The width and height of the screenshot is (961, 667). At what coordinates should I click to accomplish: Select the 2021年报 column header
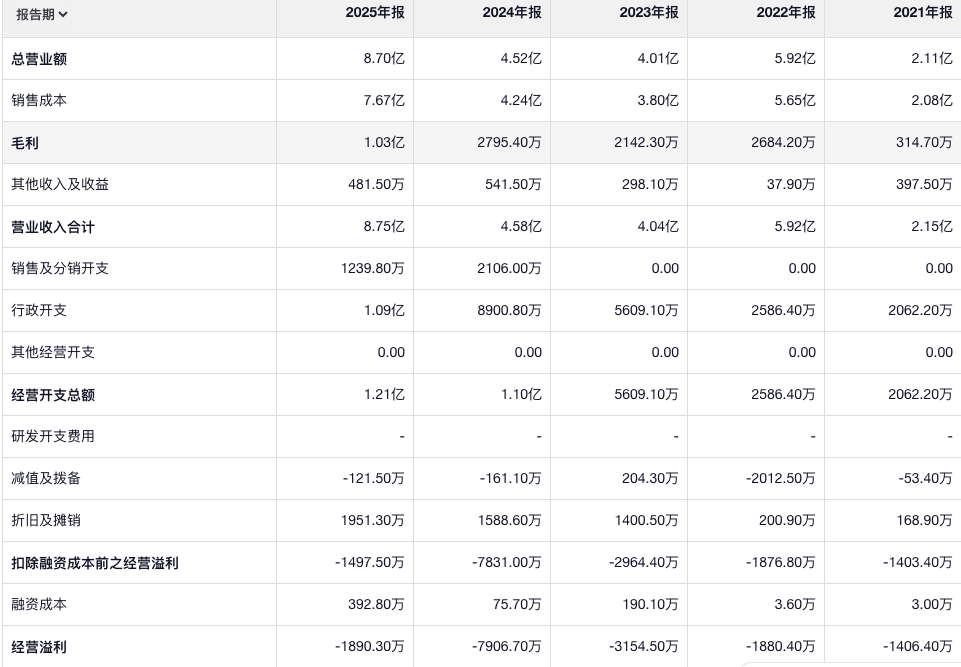click(x=923, y=13)
